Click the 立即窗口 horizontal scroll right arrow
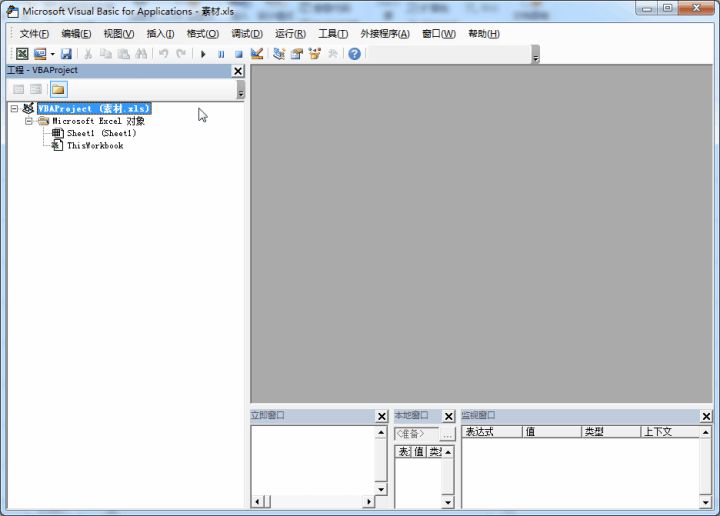720x516 pixels. 368,502
